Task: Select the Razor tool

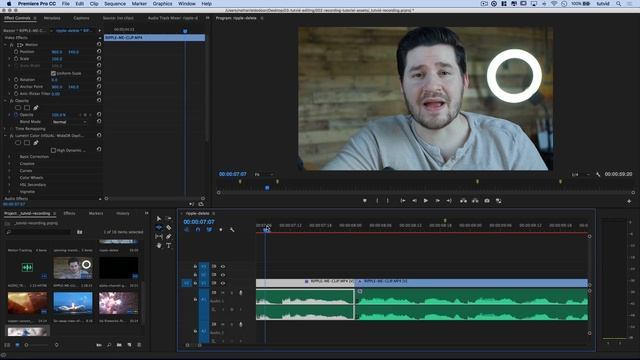Action: pos(169,228)
